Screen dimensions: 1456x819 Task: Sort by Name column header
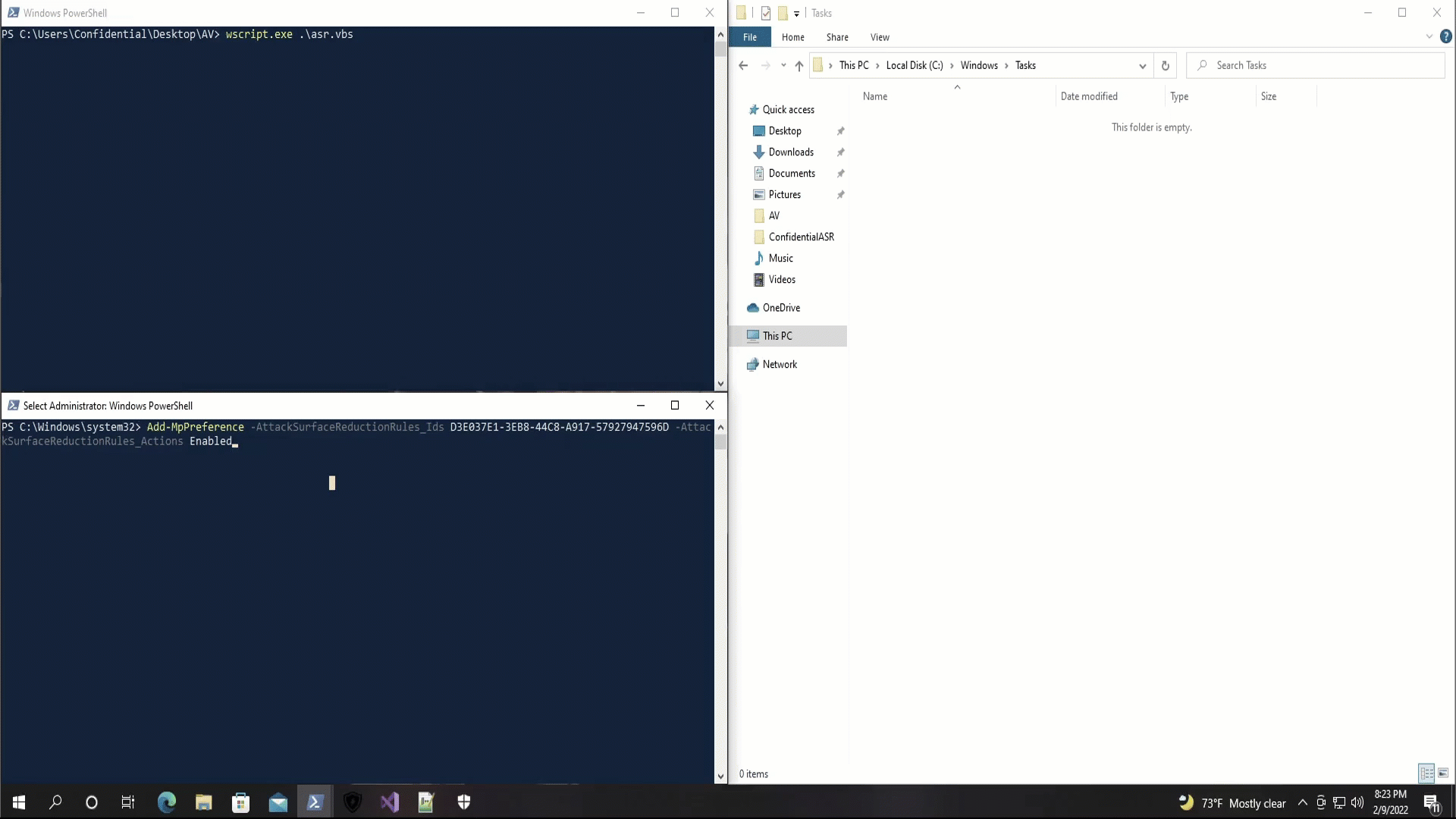click(x=957, y=96)
